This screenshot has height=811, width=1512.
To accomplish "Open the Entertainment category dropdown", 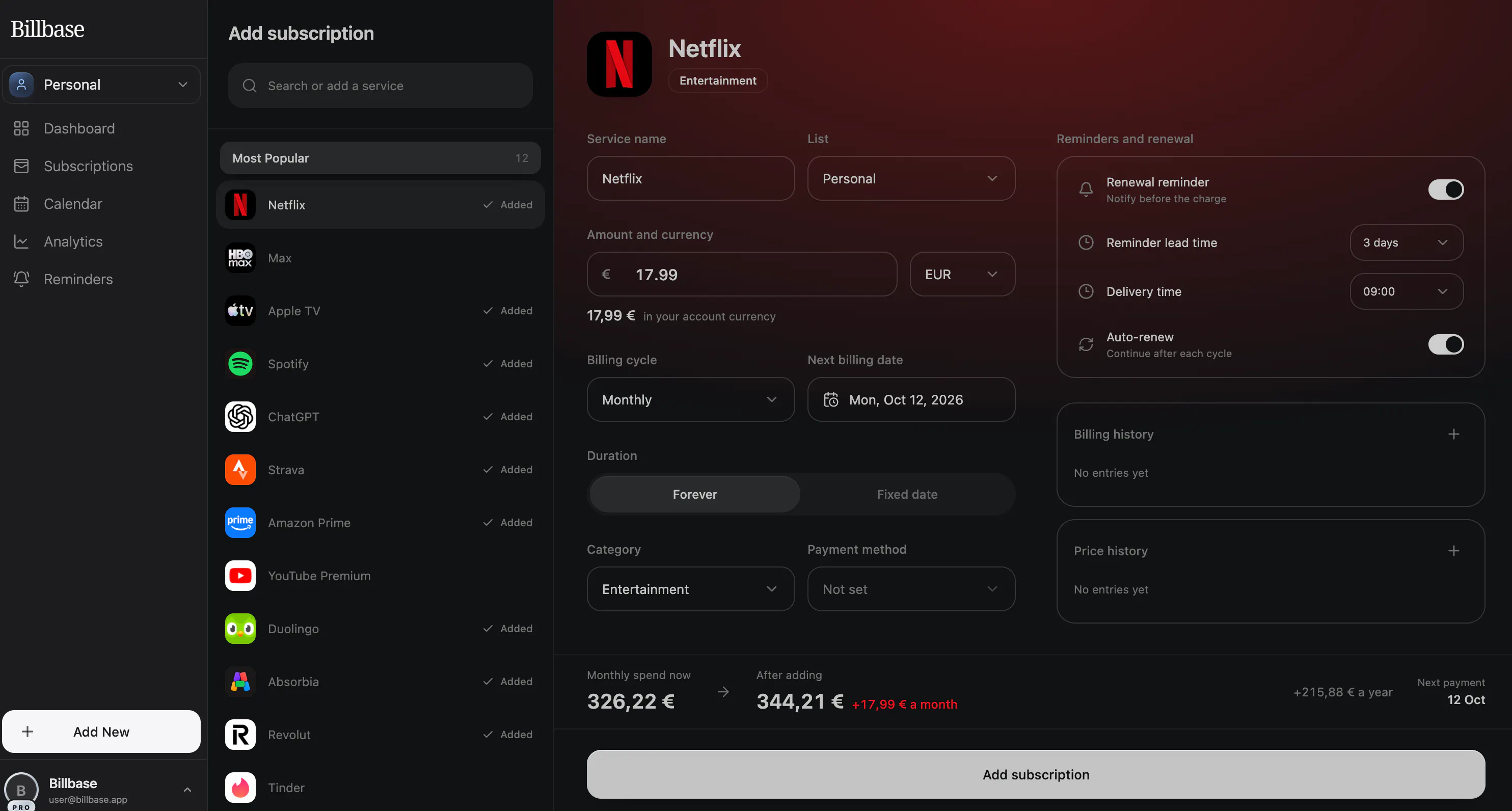I will coord(690,589).
